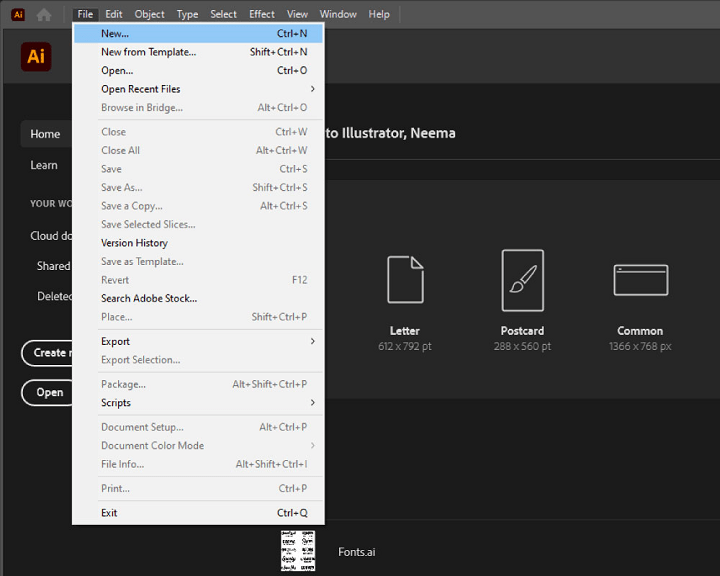Click the Letter preset label
The width and height of the screenshot is (720, 576).
(x=405, y=331)
